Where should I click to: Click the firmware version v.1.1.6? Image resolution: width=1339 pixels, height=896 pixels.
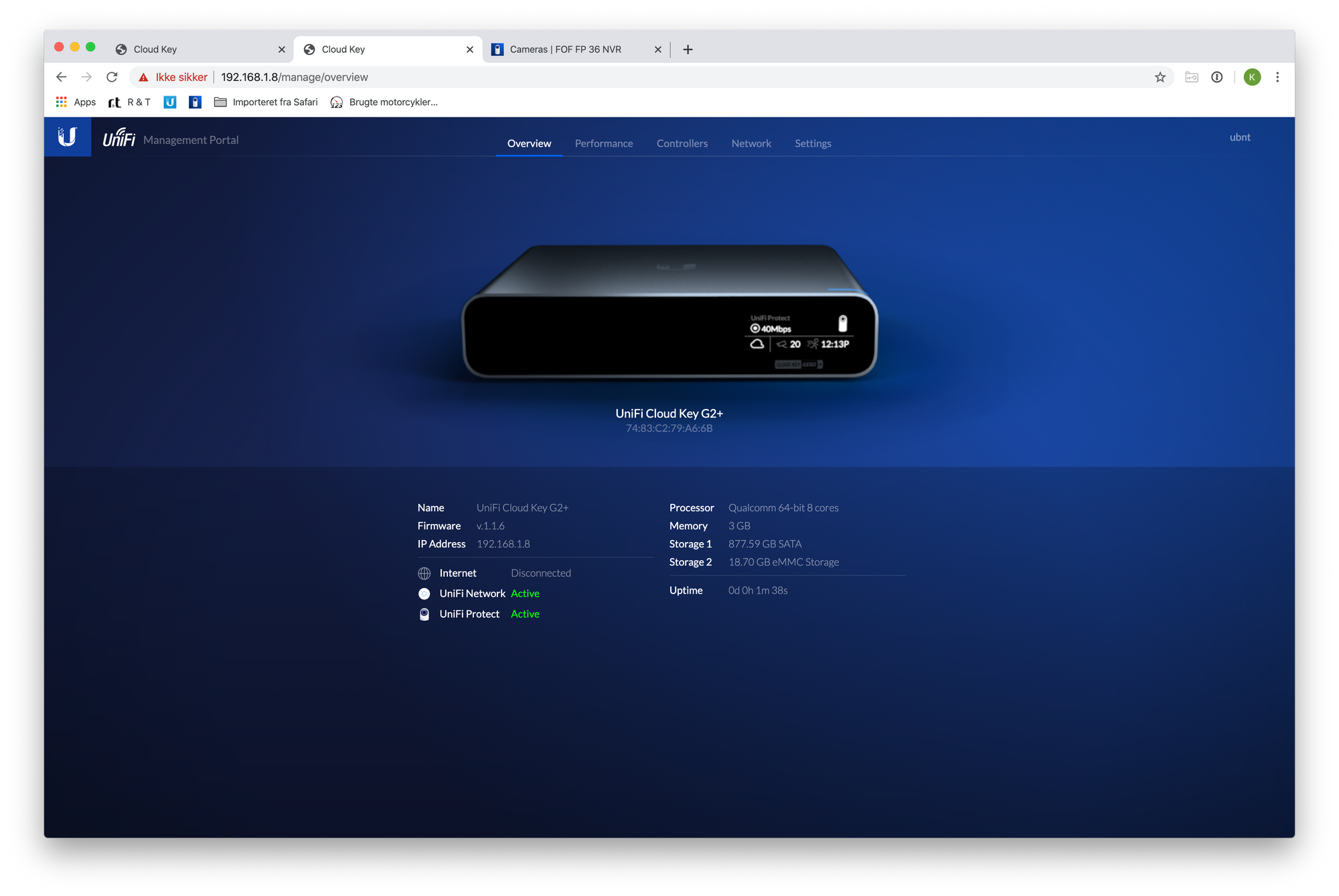click(x=490, y=526)
